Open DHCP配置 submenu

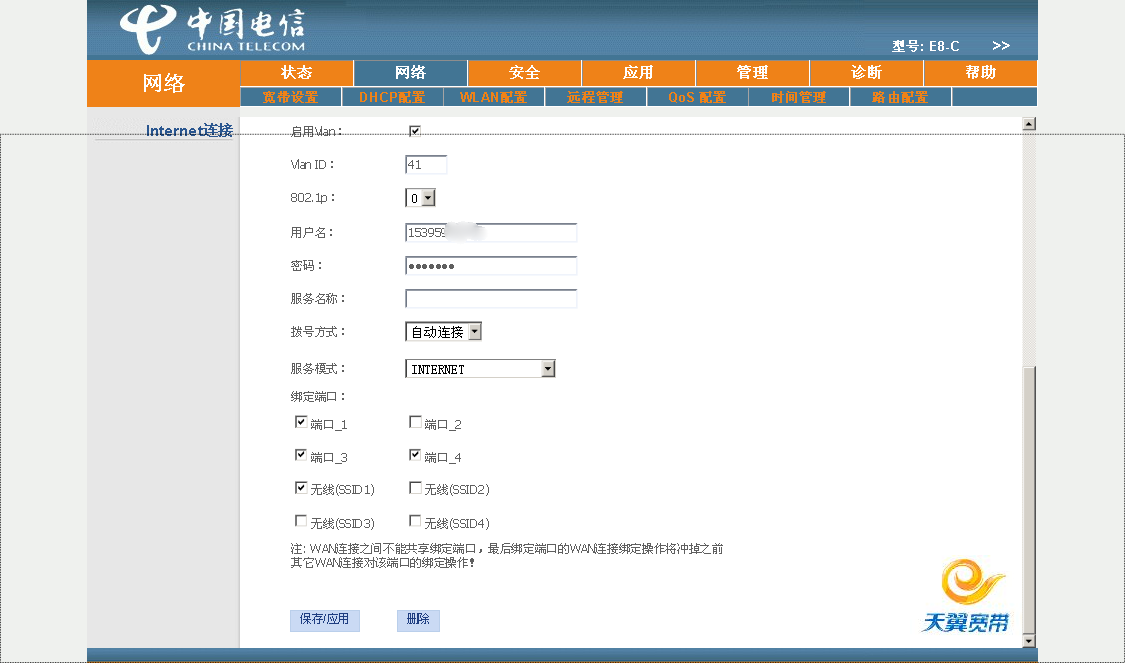[392, 97]
